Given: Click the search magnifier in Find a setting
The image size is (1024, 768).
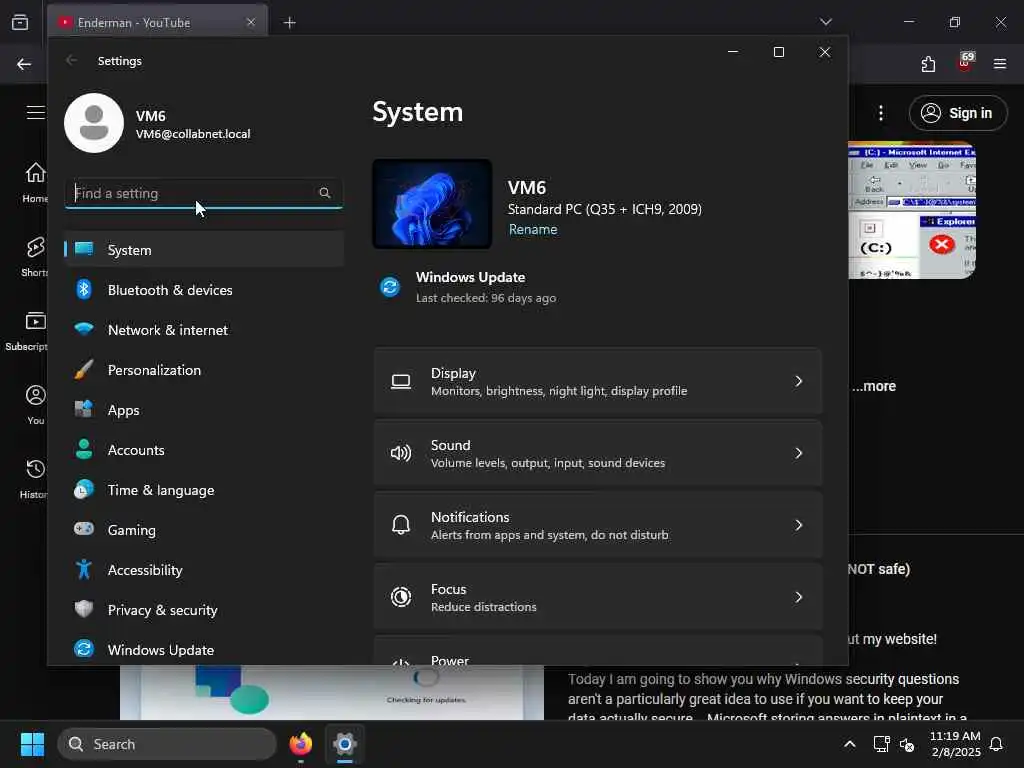Looking at the screenshot, I should coord(325,193).
